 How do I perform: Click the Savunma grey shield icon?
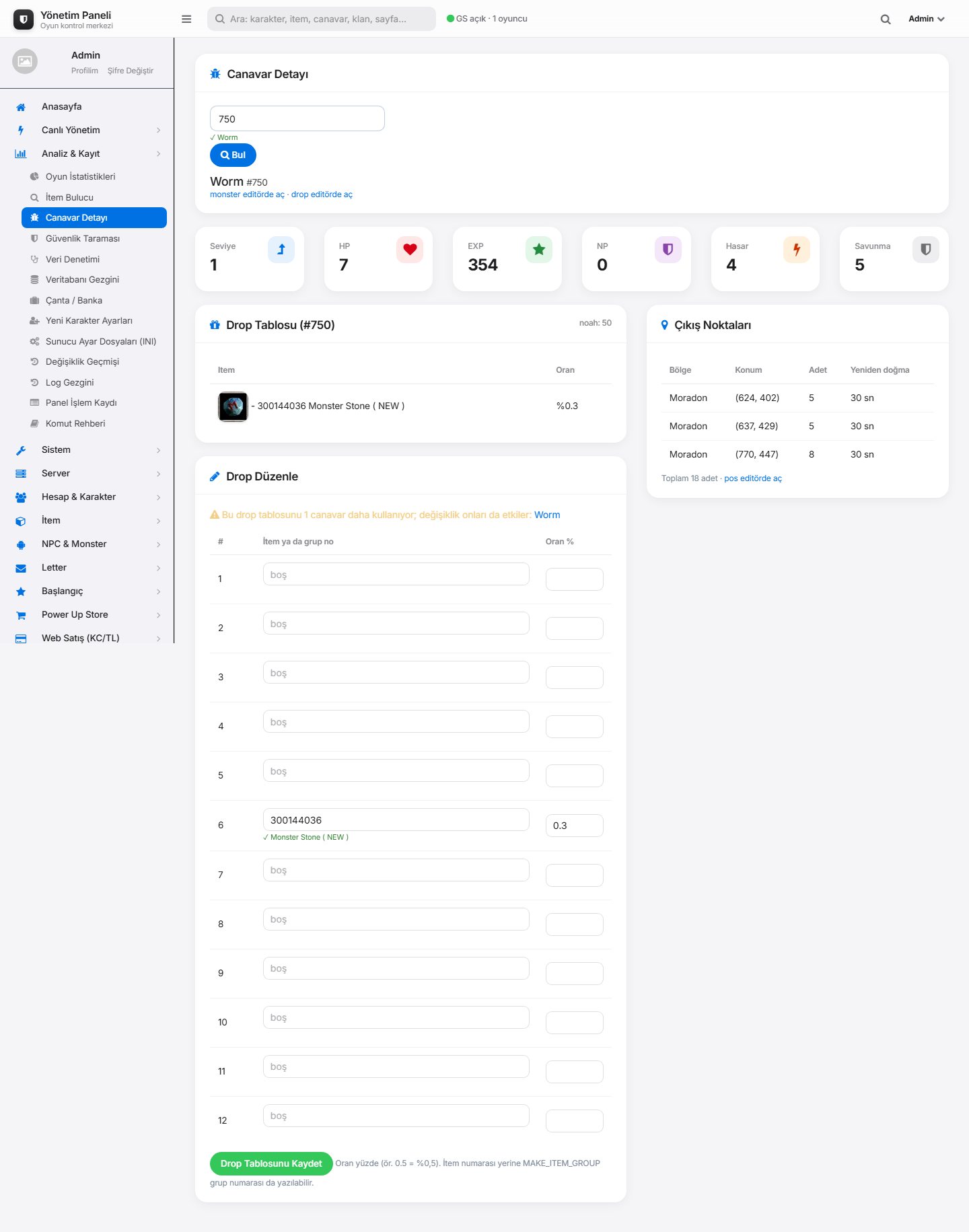(926, 250)
